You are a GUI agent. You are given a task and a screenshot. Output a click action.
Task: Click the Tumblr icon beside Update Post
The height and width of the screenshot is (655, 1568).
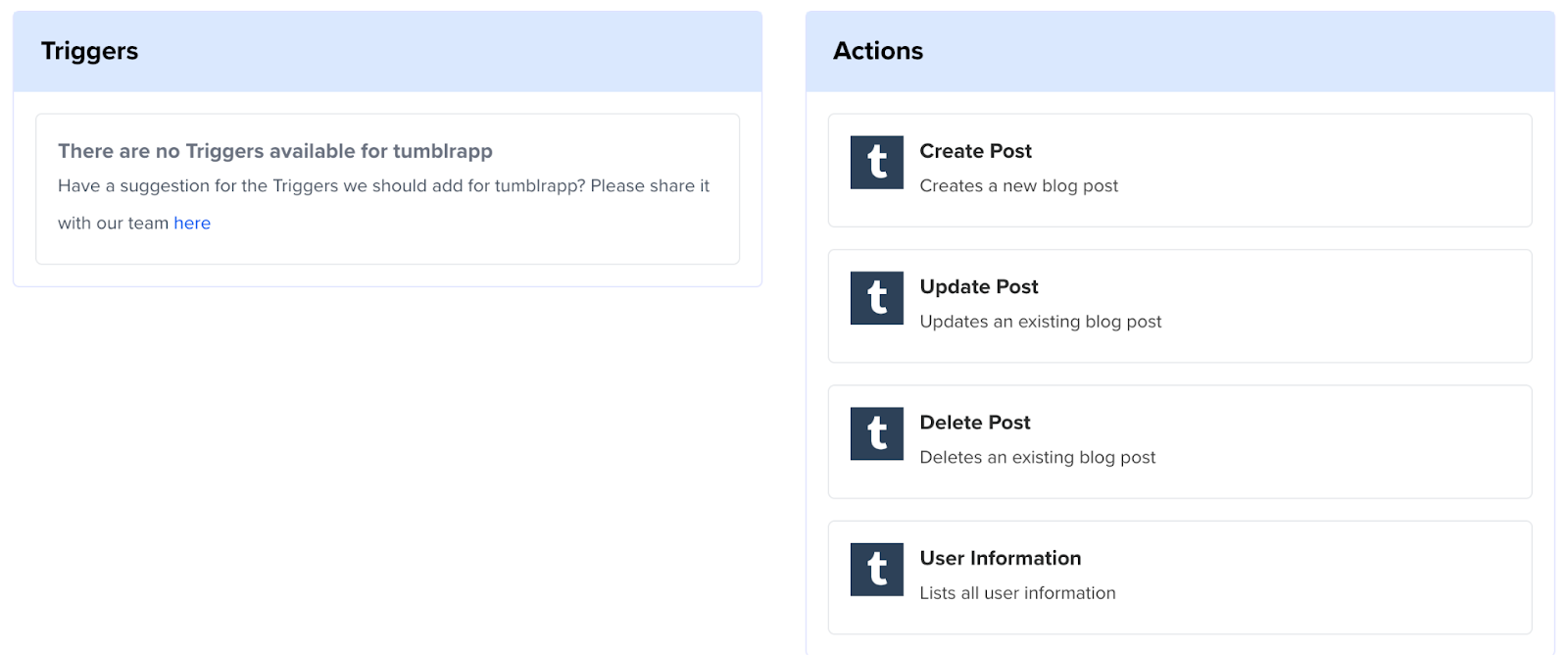click(876, 298)
